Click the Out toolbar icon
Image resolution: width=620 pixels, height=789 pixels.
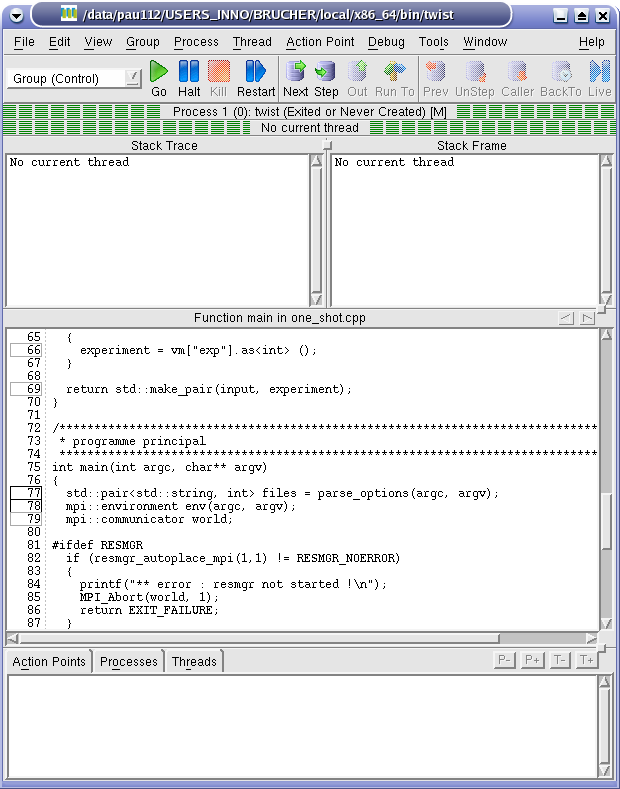click(x=357, y=71)
